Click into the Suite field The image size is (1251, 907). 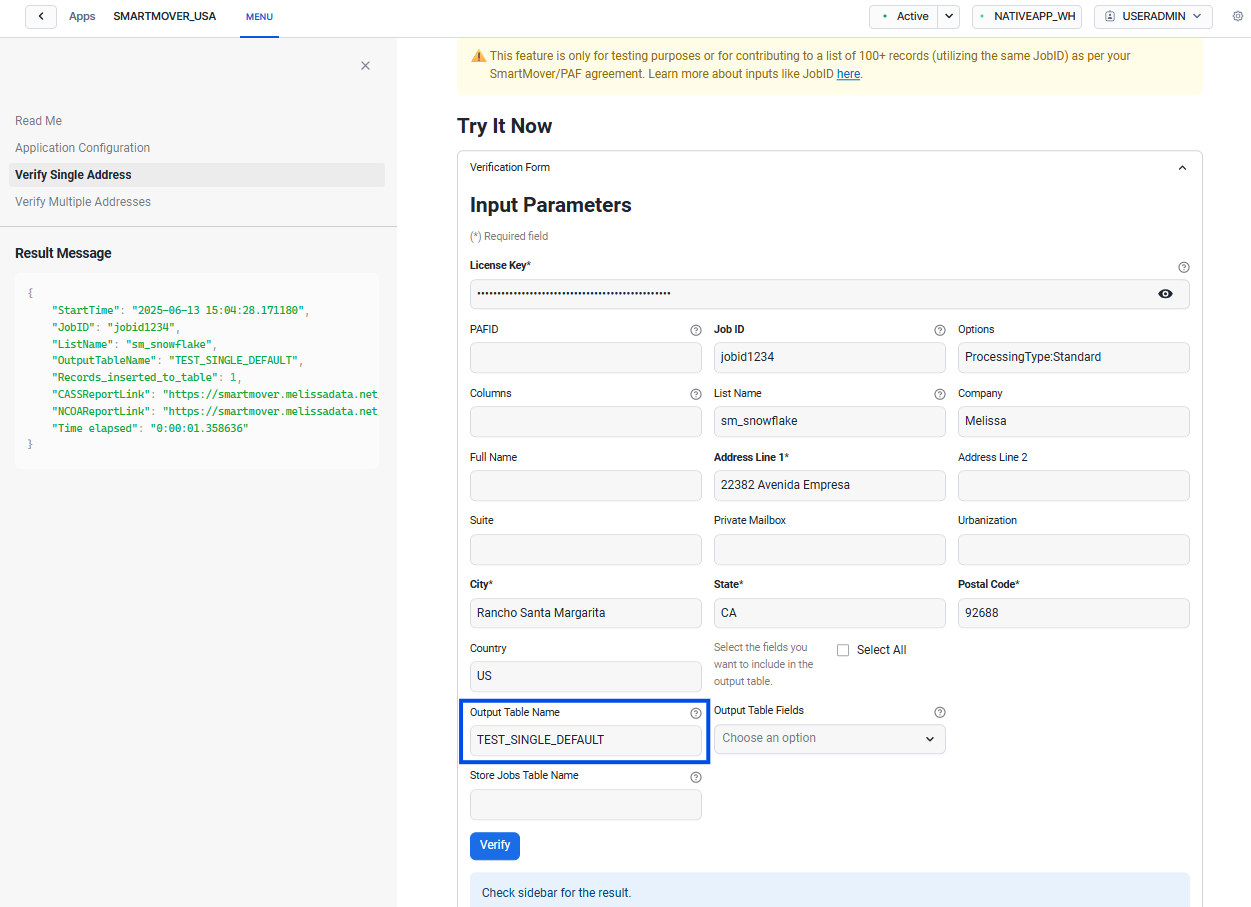[586, 550]
